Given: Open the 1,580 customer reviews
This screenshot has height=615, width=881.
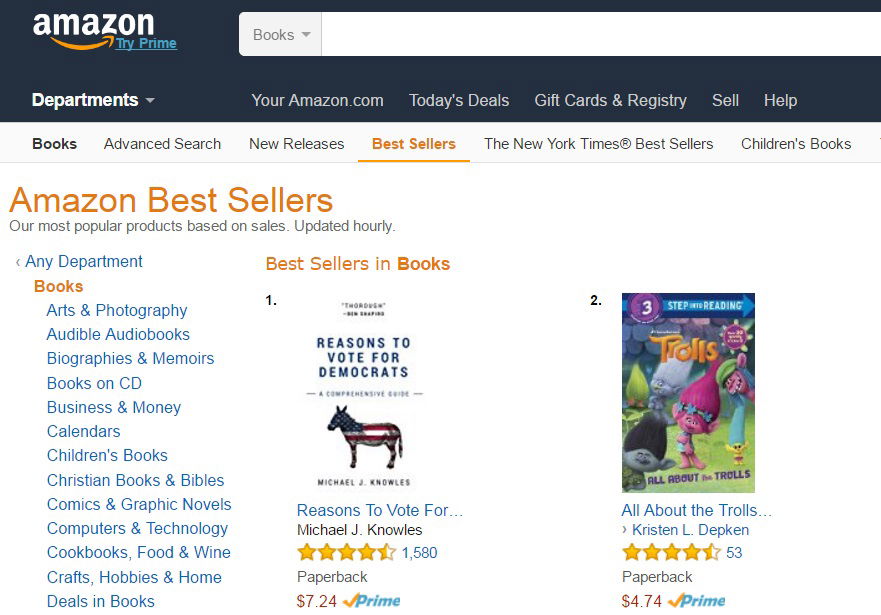Looking at the screenshot, I should 419,553.
